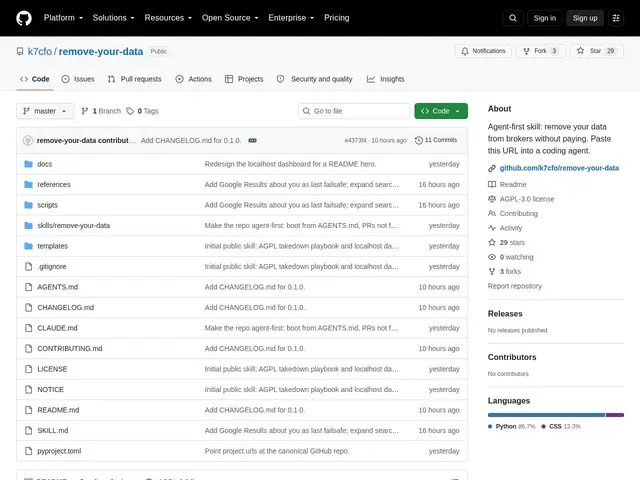Expand commit message with the ellipsis icon

[x=253, y=140]
